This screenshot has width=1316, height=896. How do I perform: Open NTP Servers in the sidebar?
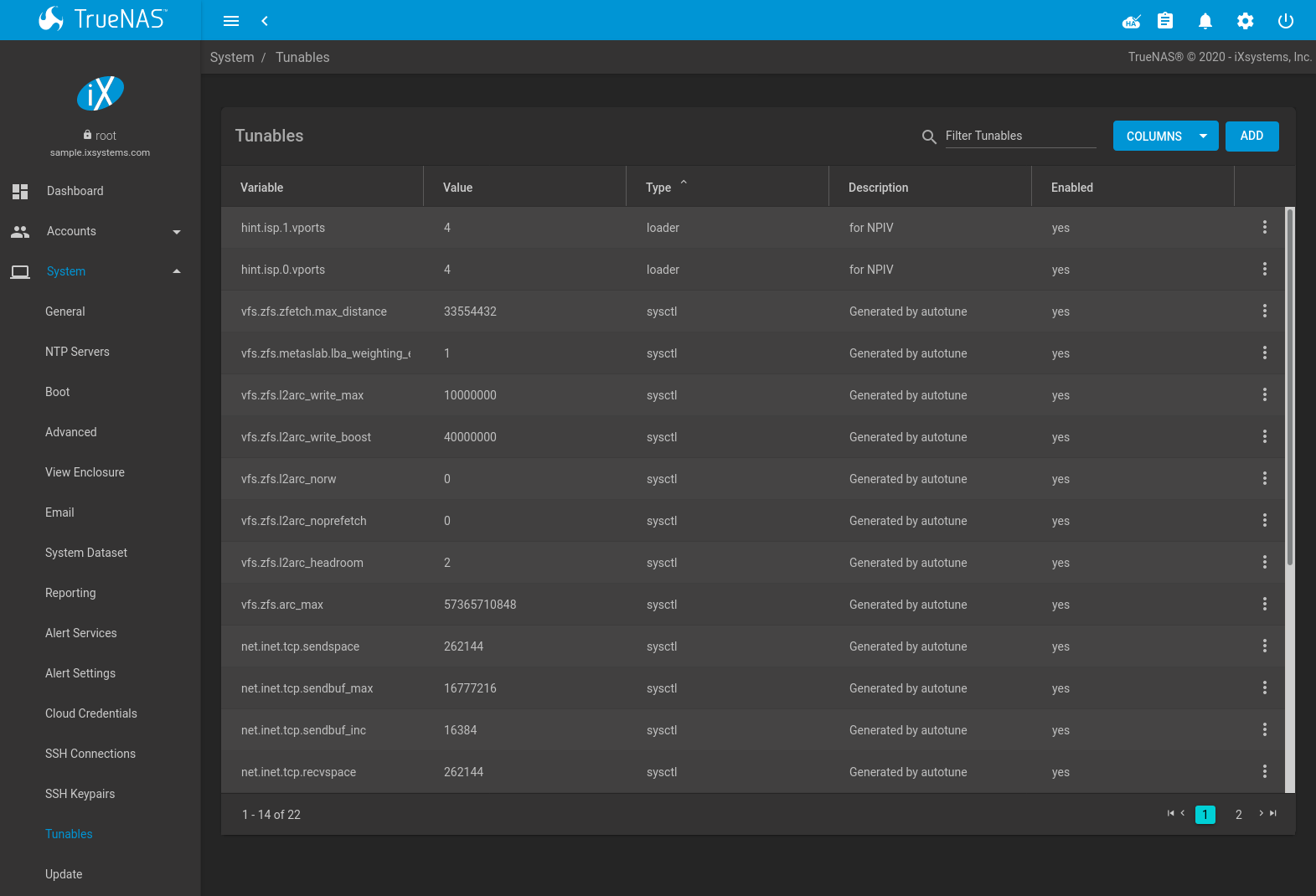(77, 352)
